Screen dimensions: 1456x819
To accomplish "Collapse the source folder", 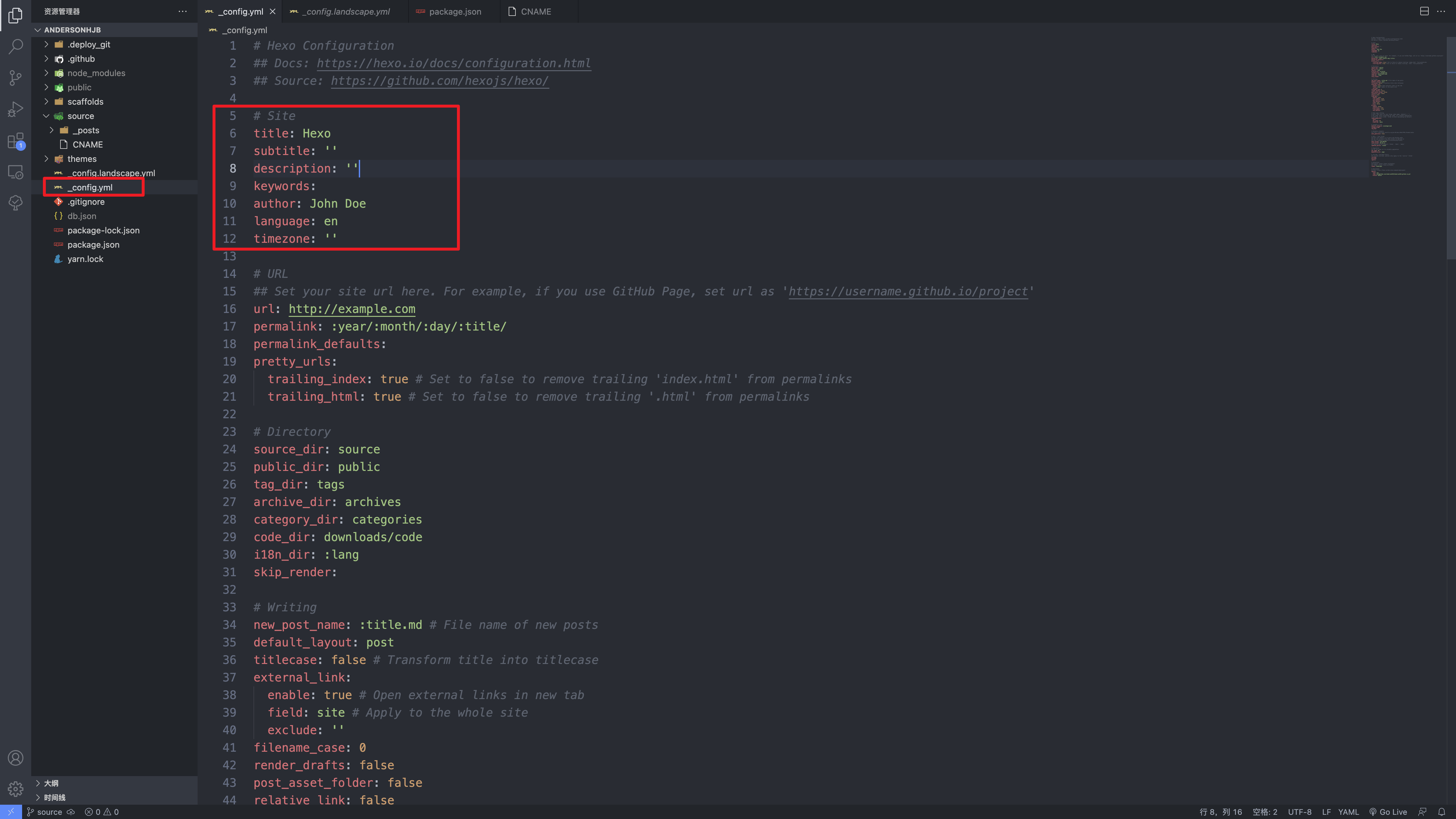I will pyautogui.click(x=115, y=116).
